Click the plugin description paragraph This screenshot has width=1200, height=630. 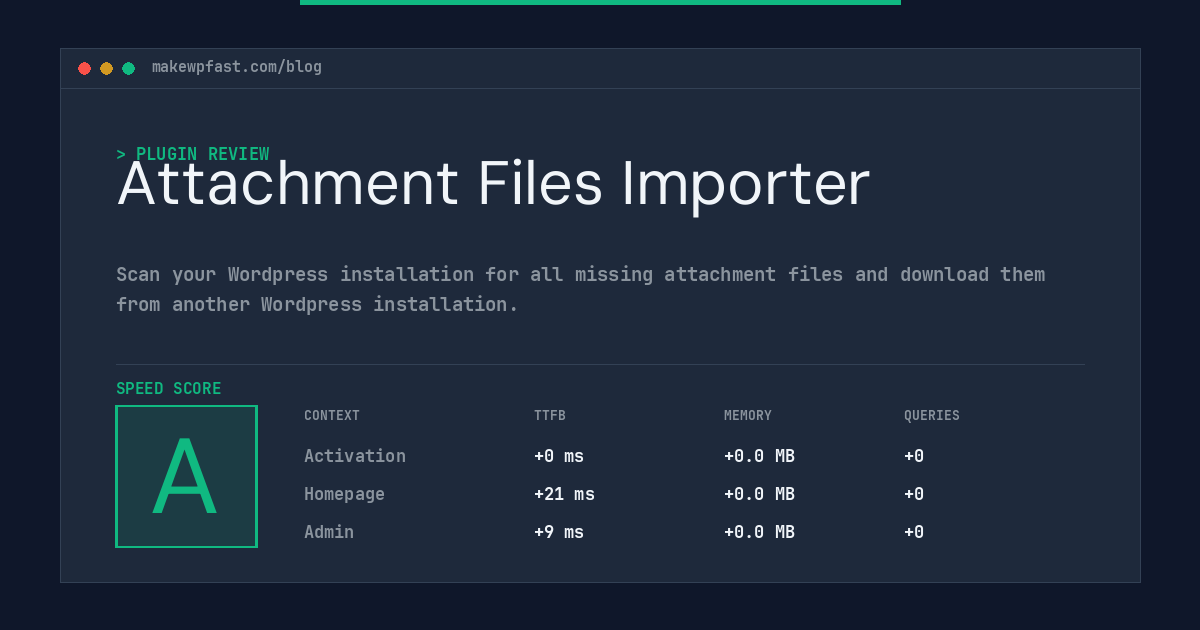580,289
